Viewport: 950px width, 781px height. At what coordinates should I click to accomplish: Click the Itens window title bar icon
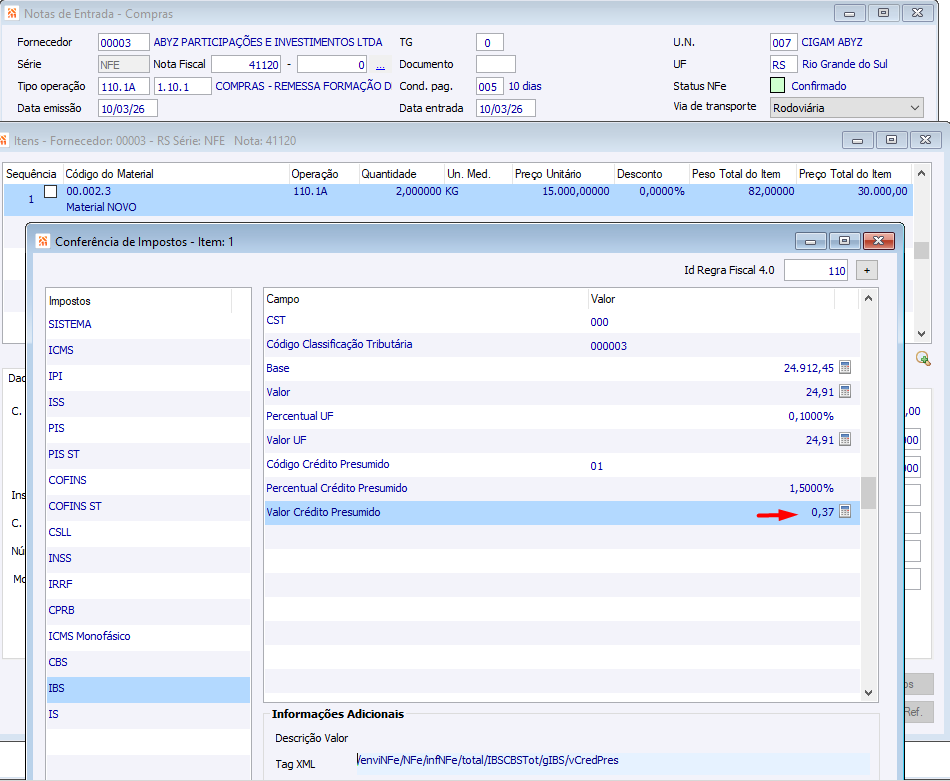click(5, 141)
